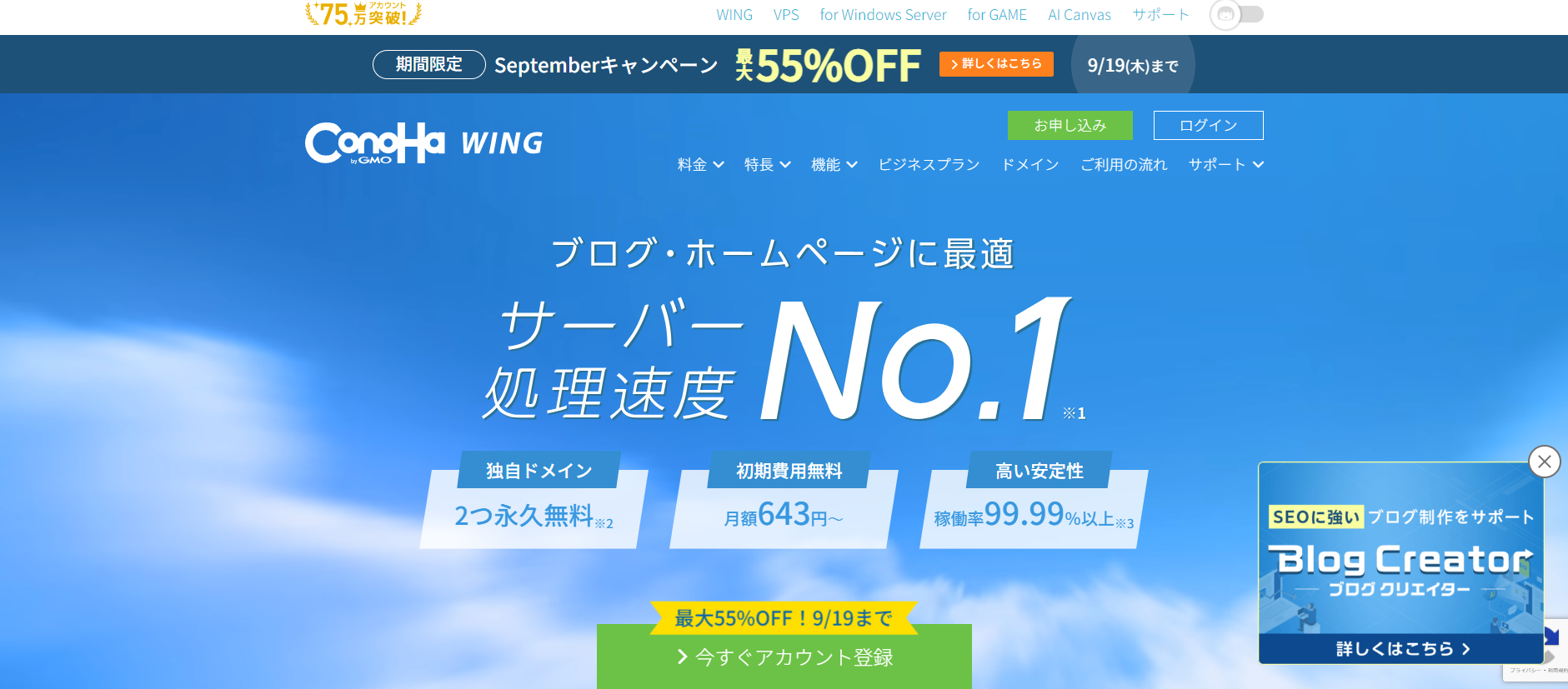Open the サポート dropdown in main navigation
The image size is (1568, 689).
[1225, 165]
